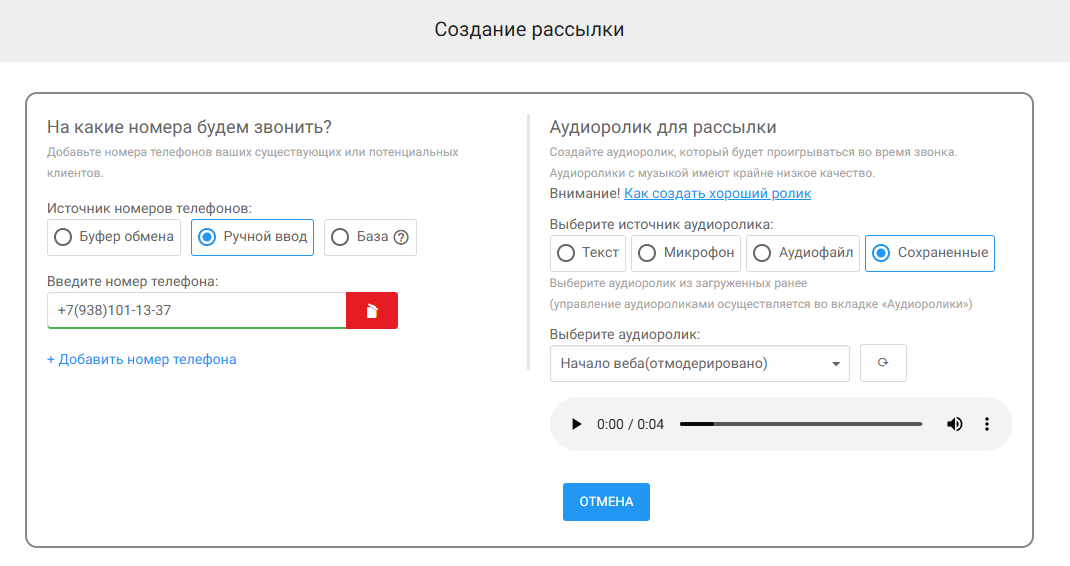Click Добавить номер телефона link
This screenshot has width=1070, height=566.
(x=141, y=360)
